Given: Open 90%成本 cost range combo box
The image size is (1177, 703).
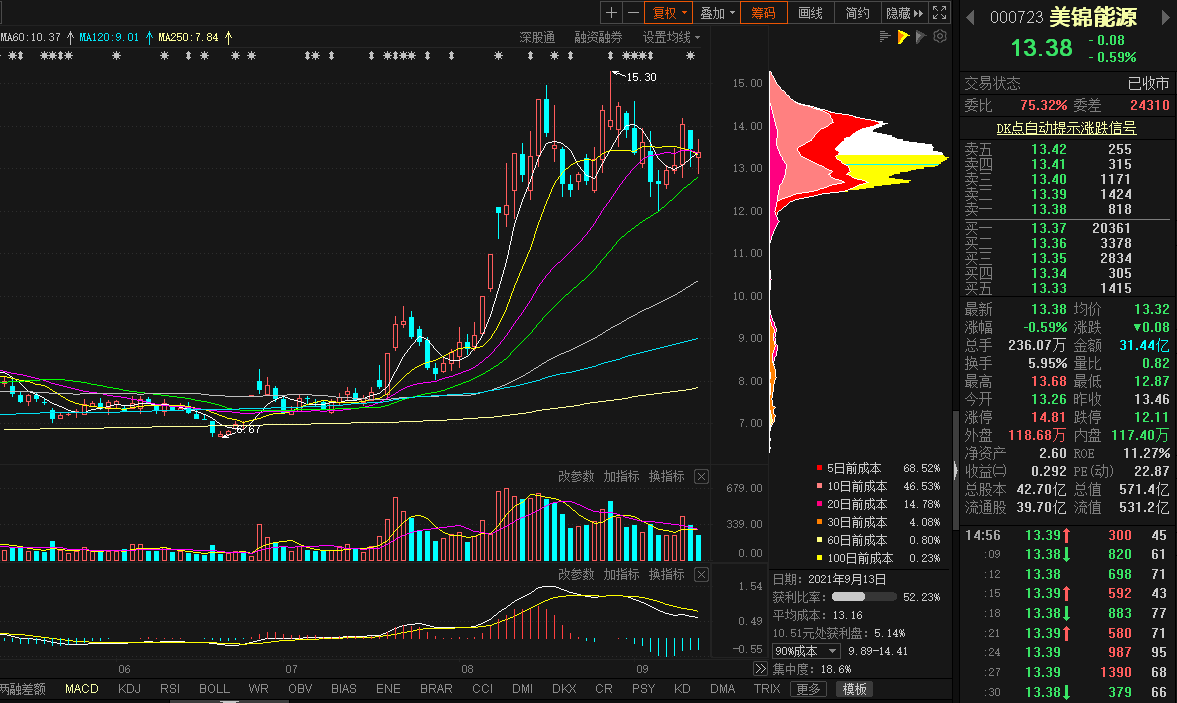Looking at the screenshot, I should click(806, 651).
